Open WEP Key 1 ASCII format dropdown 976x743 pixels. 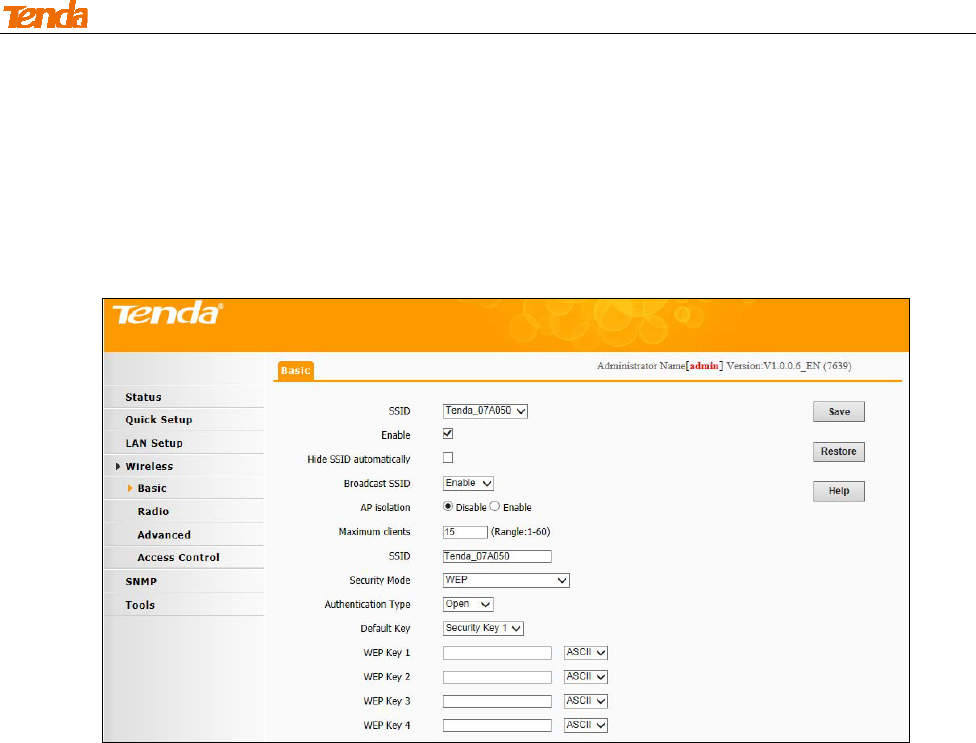[586, 653]
